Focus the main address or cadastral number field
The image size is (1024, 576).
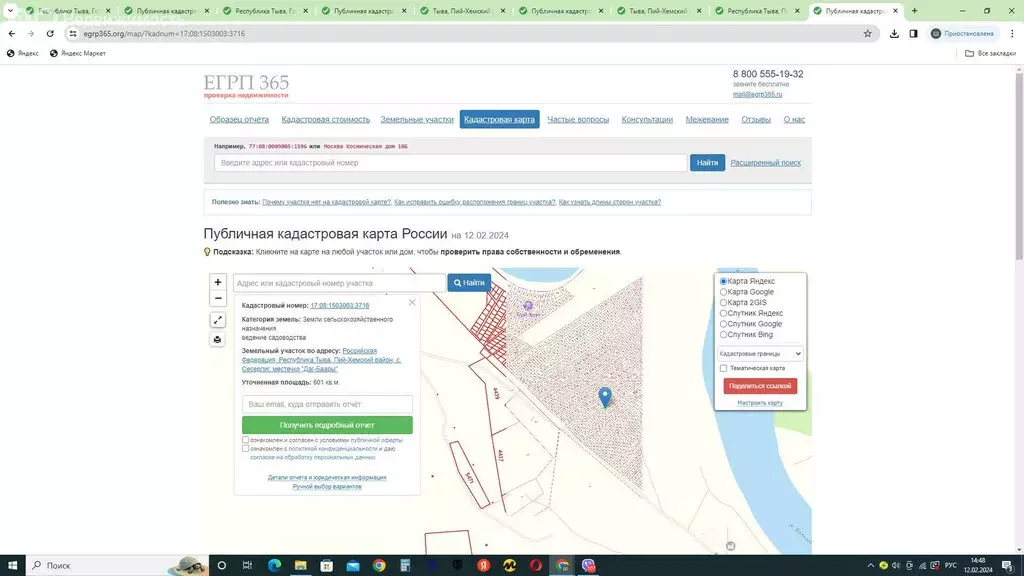coord(451,163)
